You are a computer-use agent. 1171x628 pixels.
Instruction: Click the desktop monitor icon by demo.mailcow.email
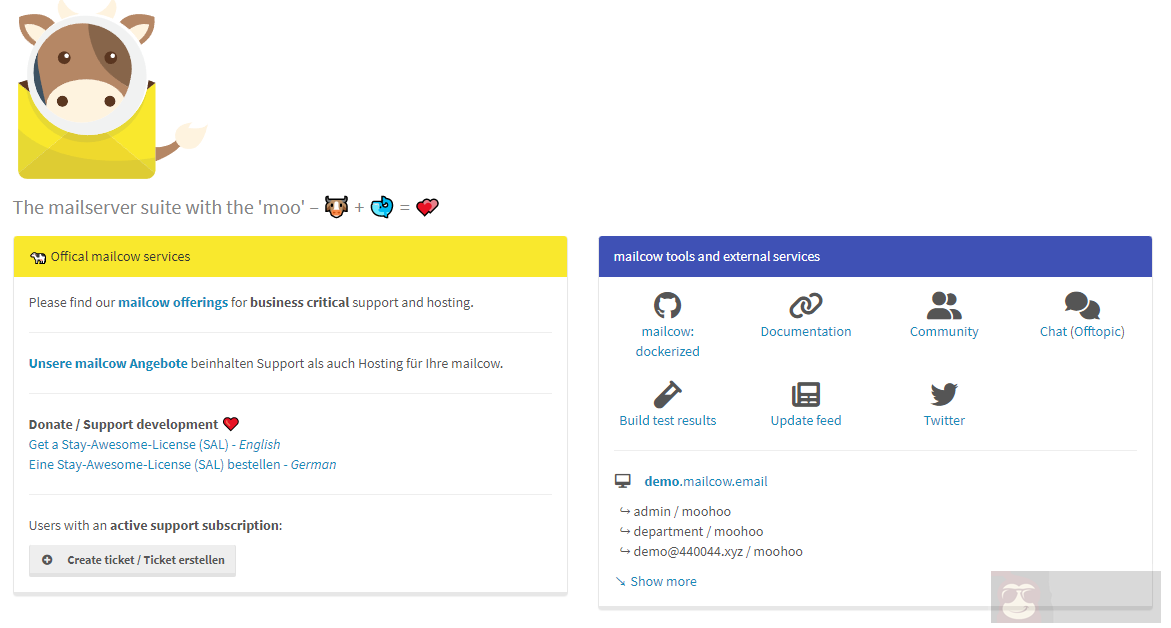tap(623, 481)
